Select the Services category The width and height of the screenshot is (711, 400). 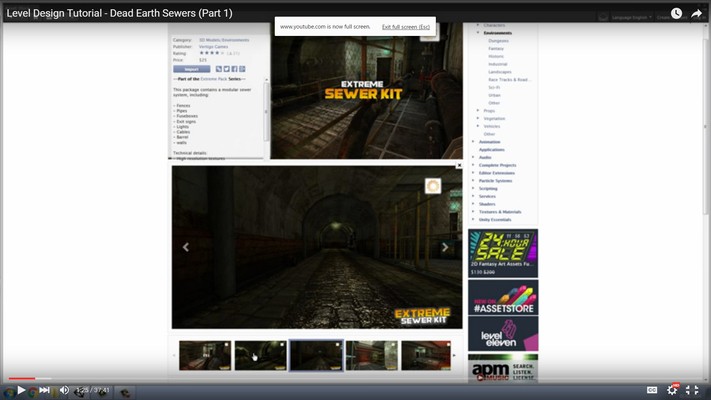pyautogui.click(x=487, y=196)
